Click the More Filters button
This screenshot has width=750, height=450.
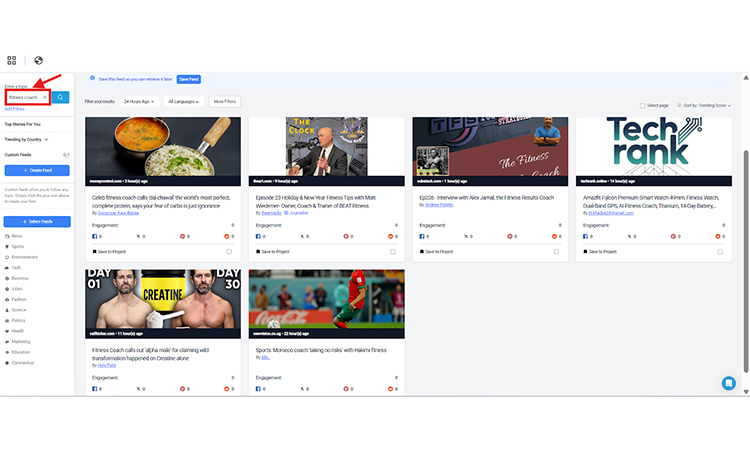(x=225, y=101)
